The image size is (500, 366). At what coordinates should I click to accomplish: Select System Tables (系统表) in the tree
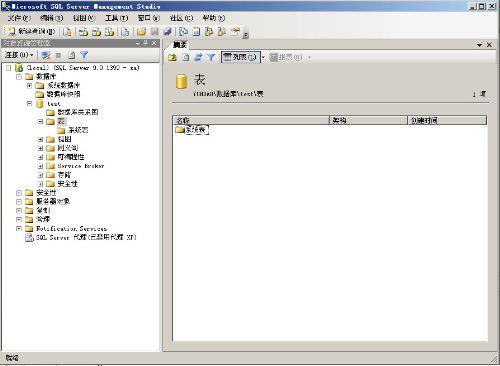tap(78, 130)
